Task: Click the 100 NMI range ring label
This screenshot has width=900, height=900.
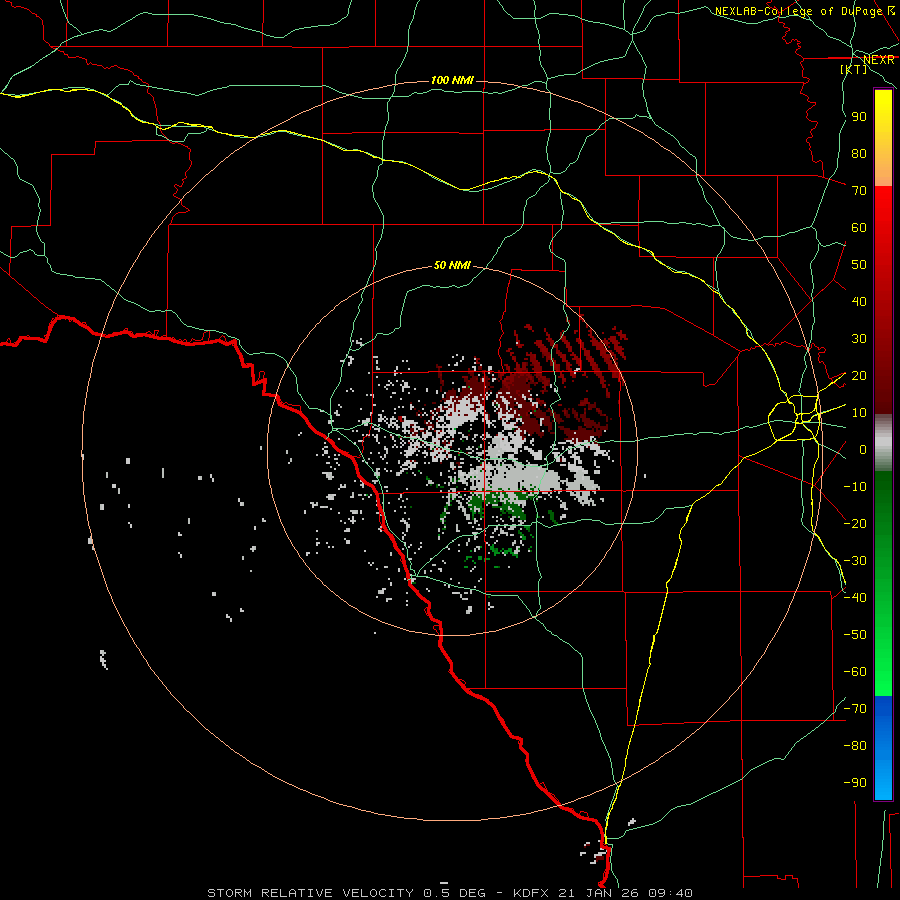Action: coord(452,80)
